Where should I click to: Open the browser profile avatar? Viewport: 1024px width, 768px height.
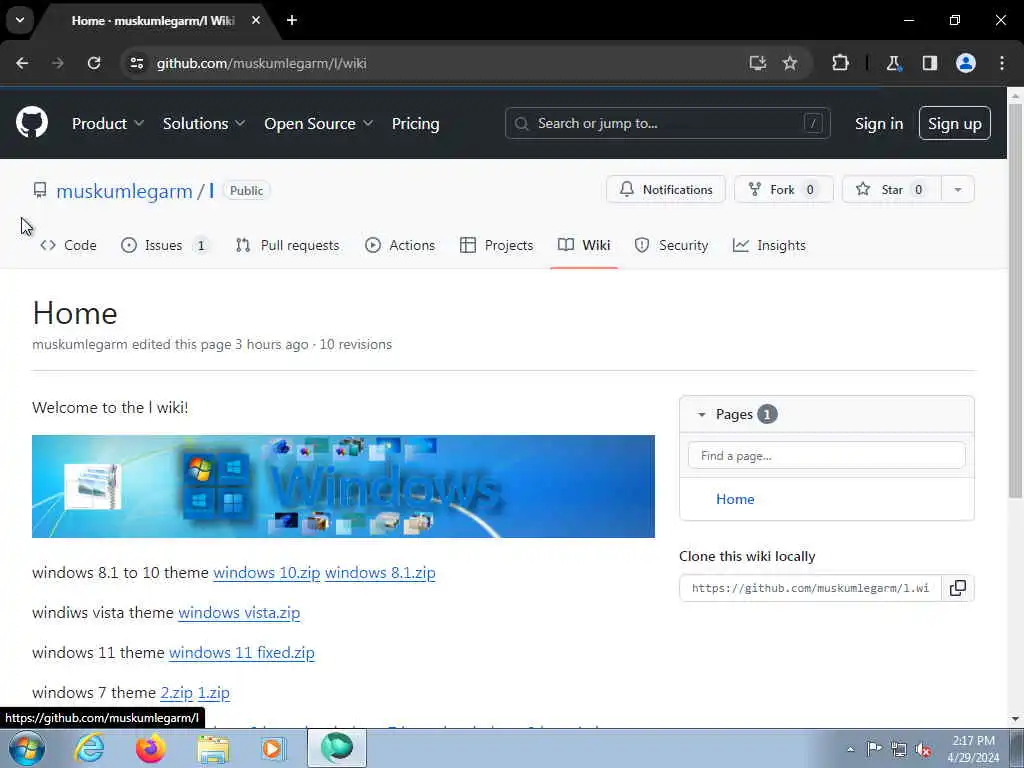[x=966, y=63]
